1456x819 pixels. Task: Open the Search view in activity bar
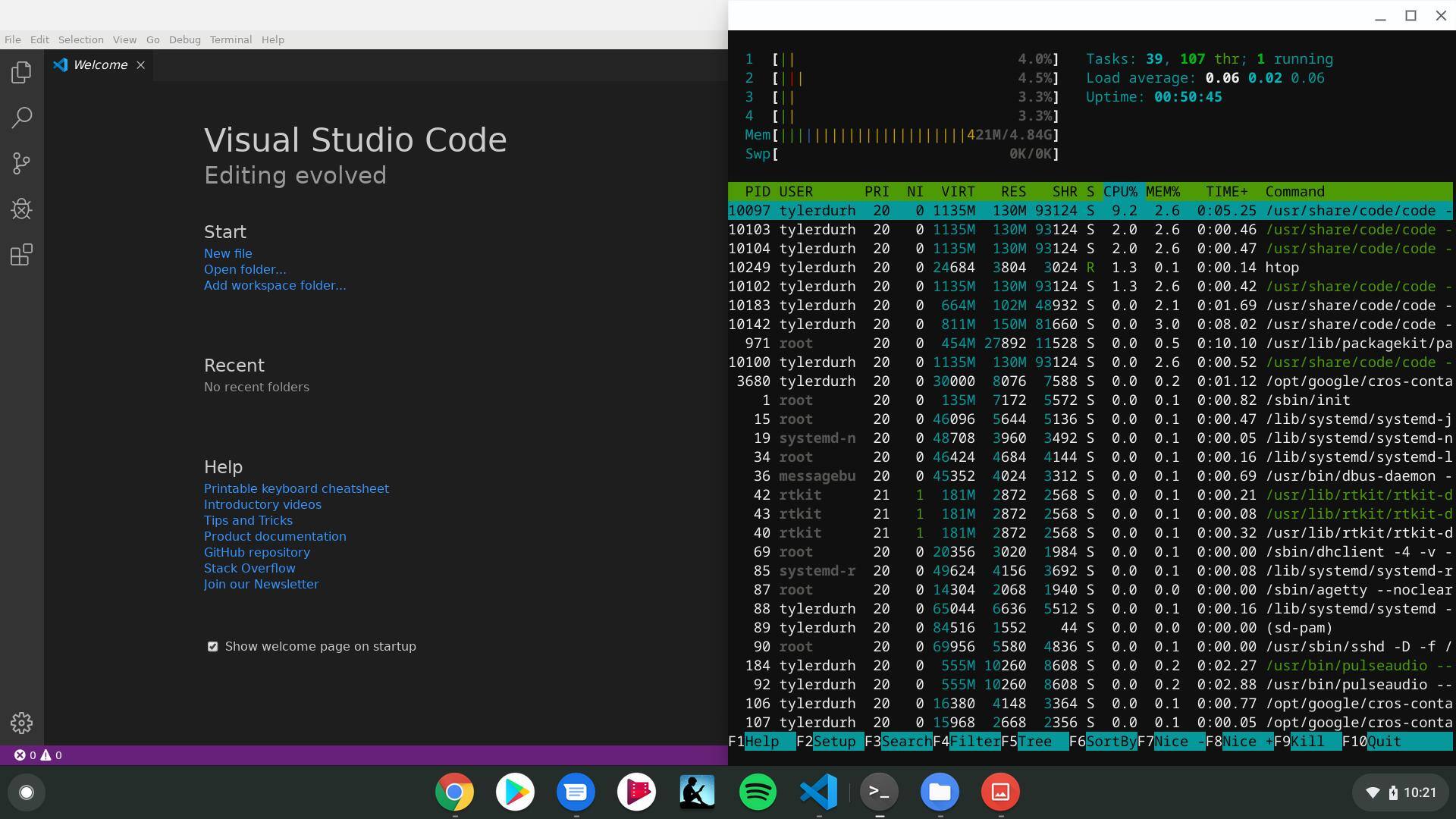[21, 118]
